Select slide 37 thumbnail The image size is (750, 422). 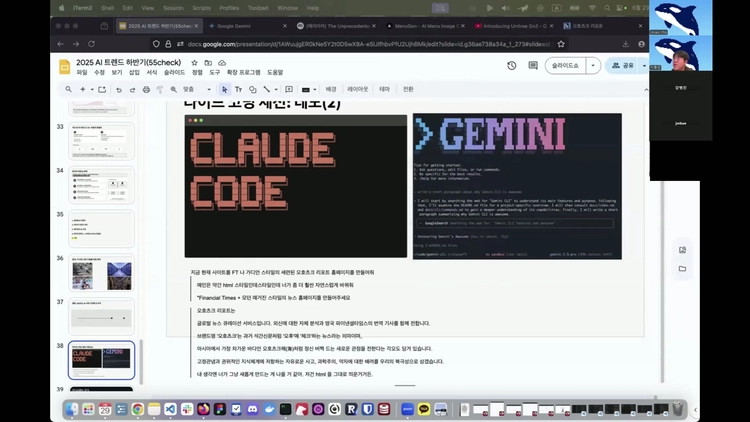coord(101,317)
